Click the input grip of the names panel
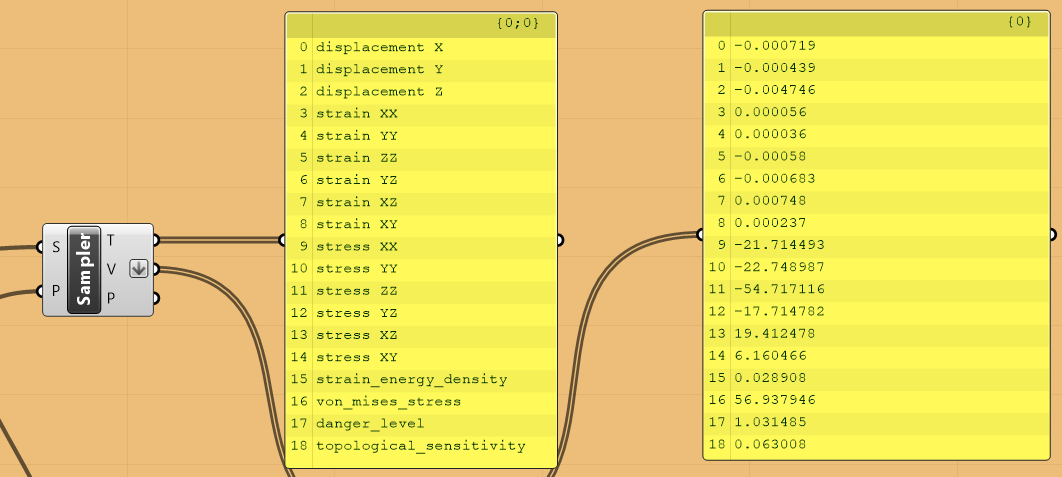 point(283,240)
